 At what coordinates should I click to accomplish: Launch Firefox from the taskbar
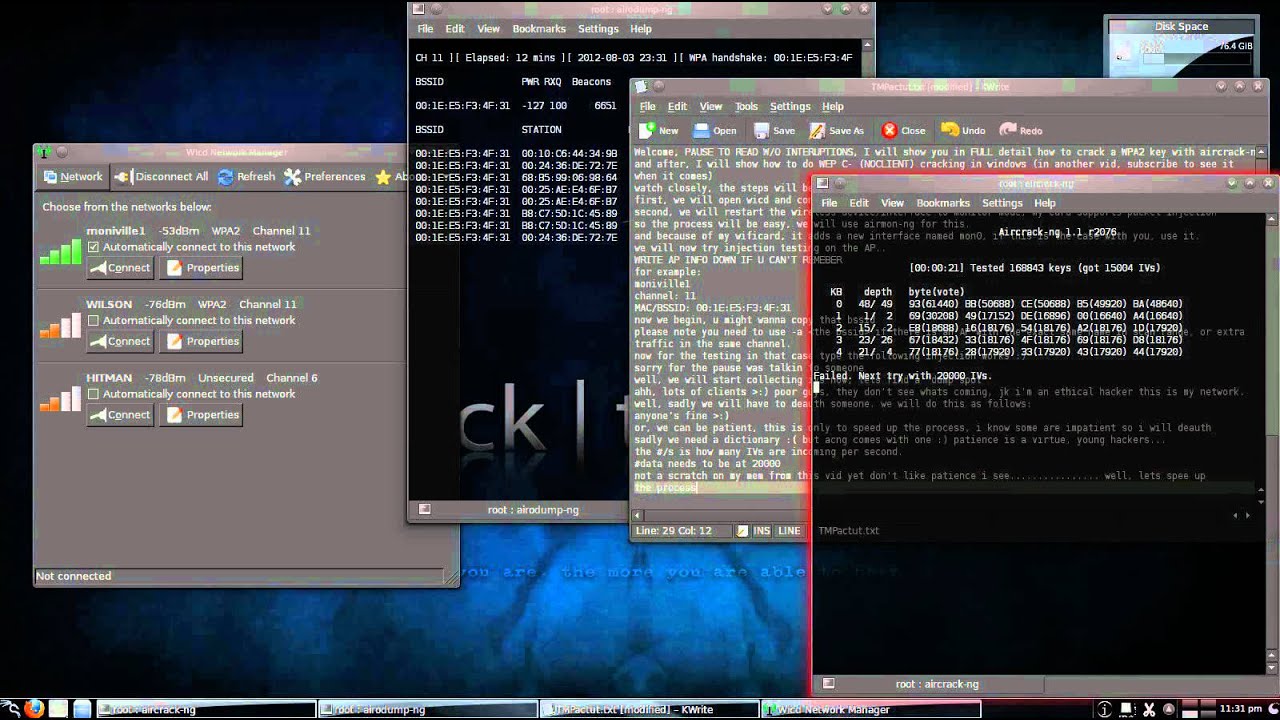(x=34, y=709)
